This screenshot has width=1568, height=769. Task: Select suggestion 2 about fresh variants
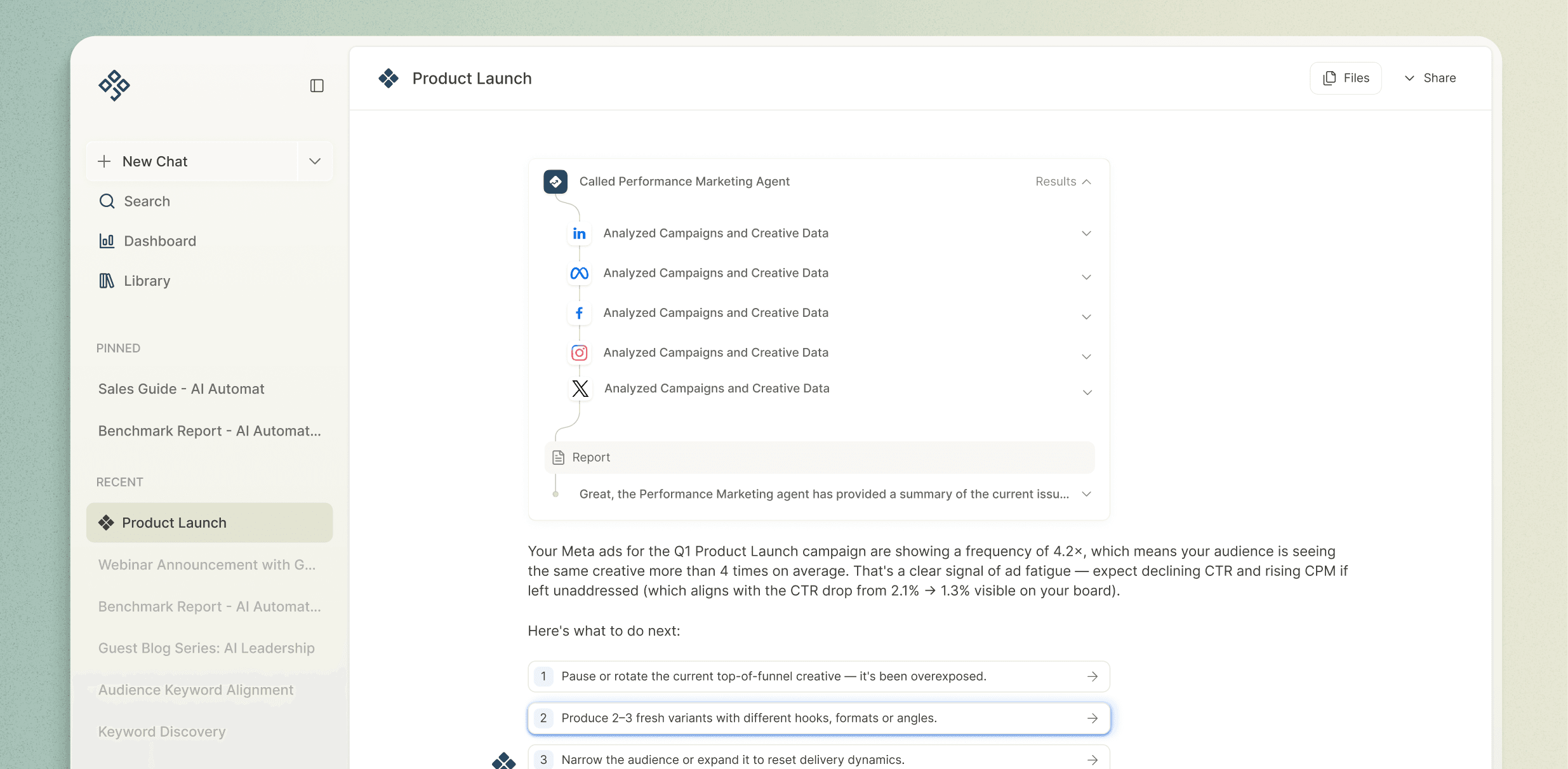coord(819,718)
